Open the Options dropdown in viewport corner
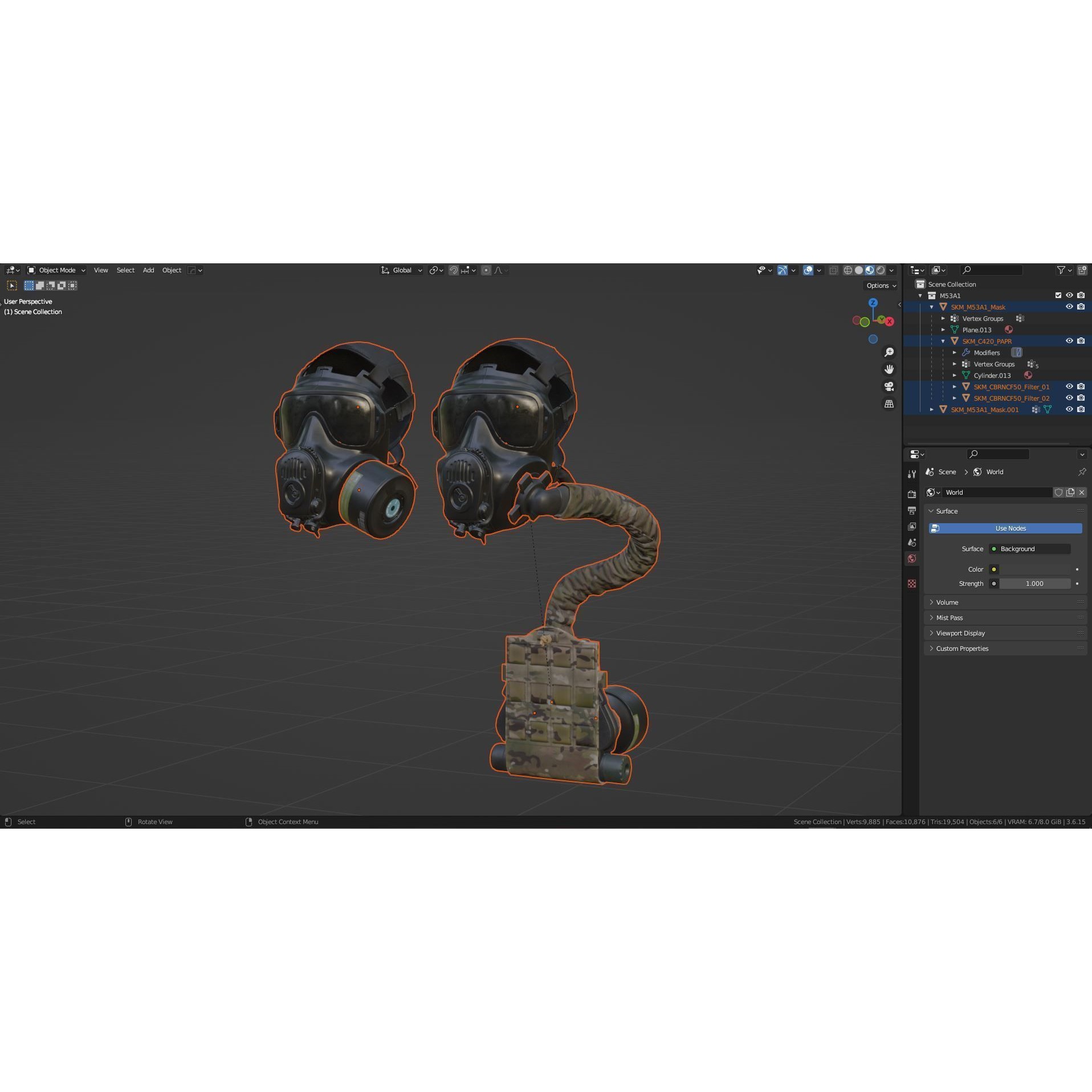This screenshot has height=1092, width=1092. tap(881, 286)
